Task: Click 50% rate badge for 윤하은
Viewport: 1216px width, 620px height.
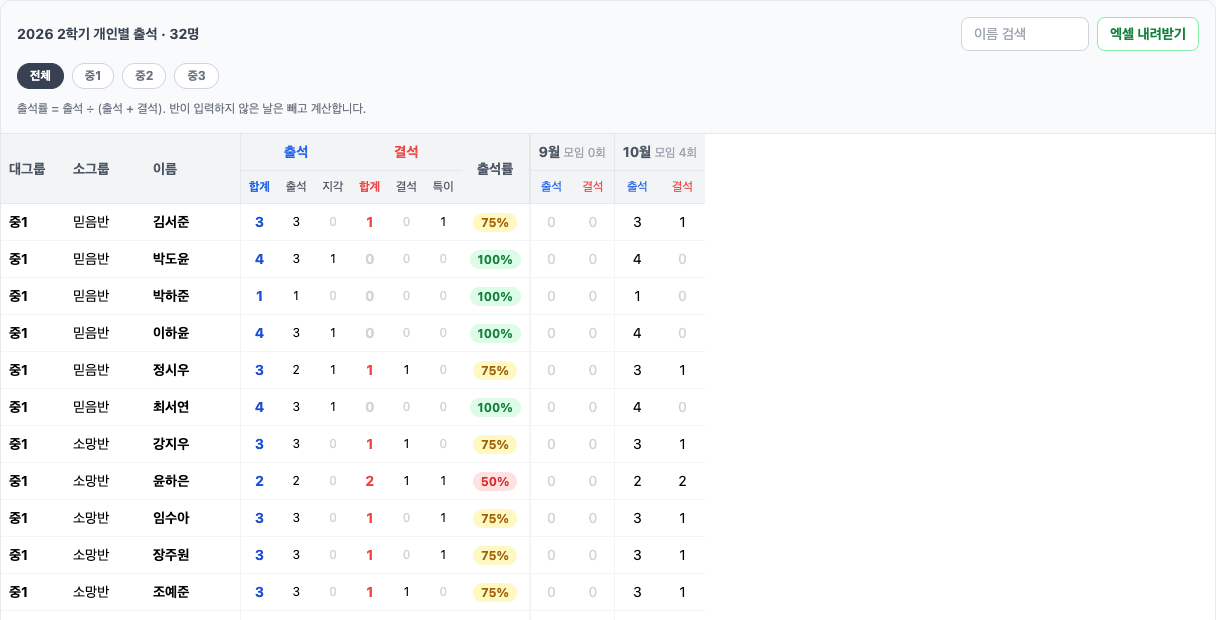Action: tap(495, 481)
